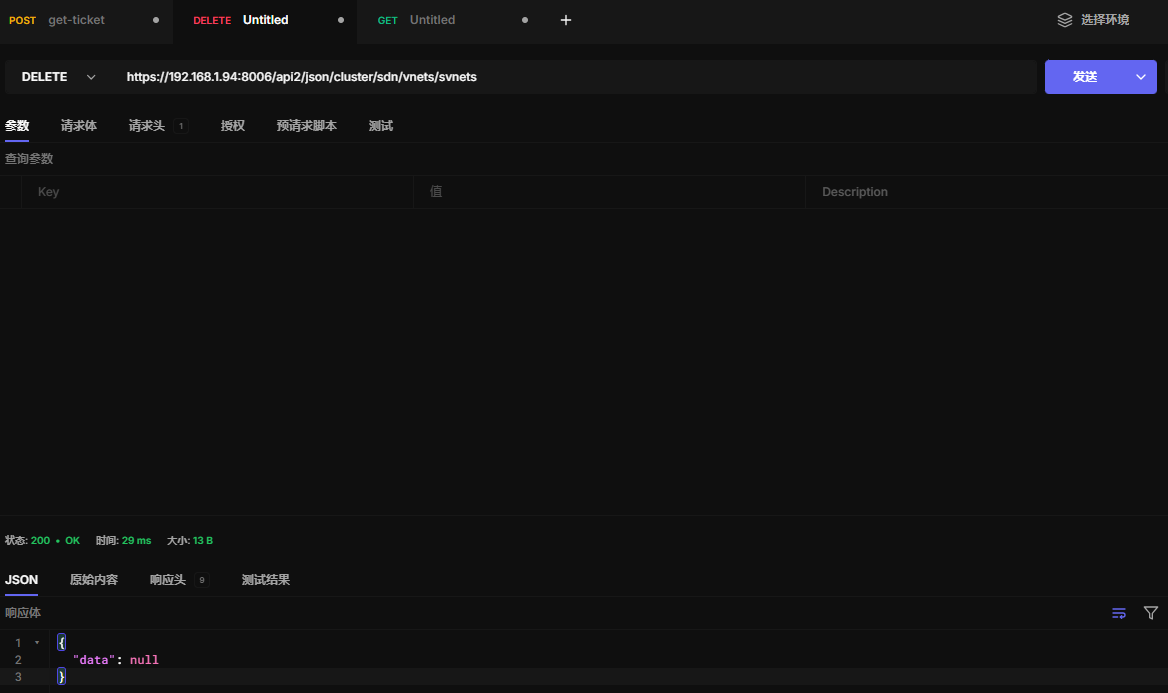1168x693 pixels.
Task: Open the DELETE method dropdown
Action: 59,77
